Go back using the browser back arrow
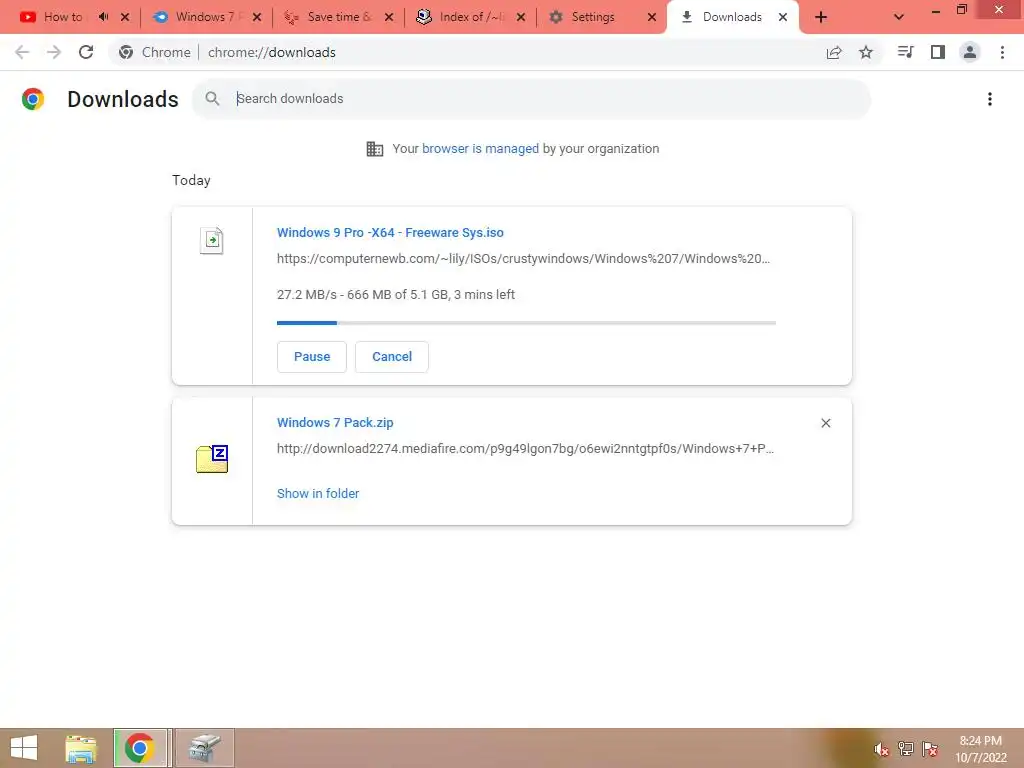The image size is (1024, 768). point(22,52)
